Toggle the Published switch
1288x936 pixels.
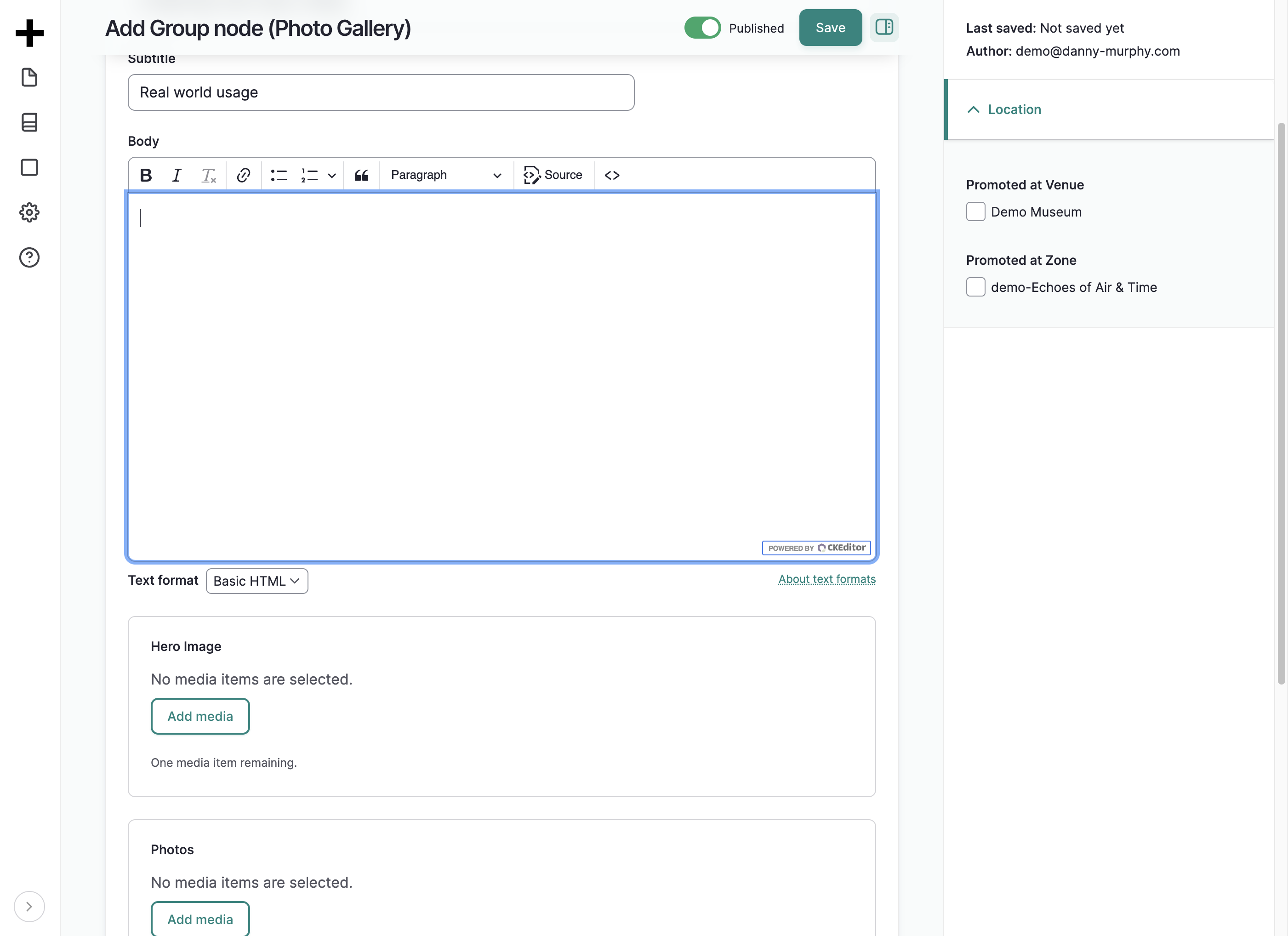[702, 28]
